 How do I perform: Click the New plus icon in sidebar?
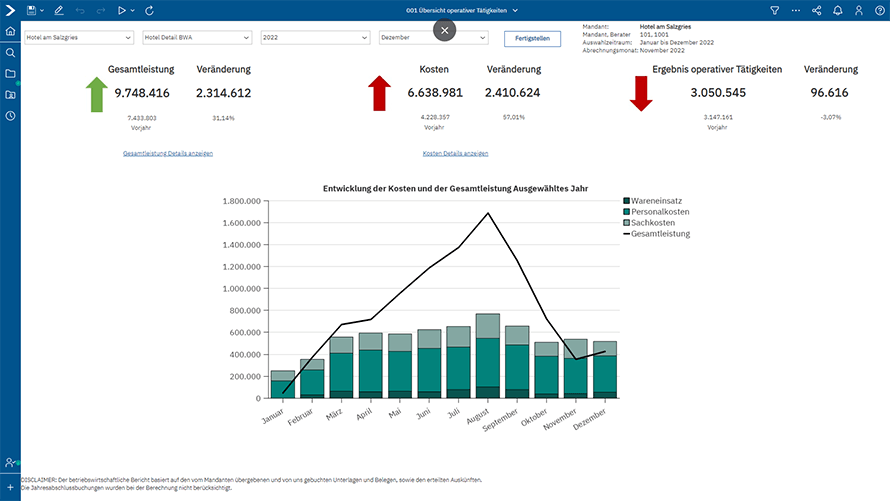coord(10,485)
